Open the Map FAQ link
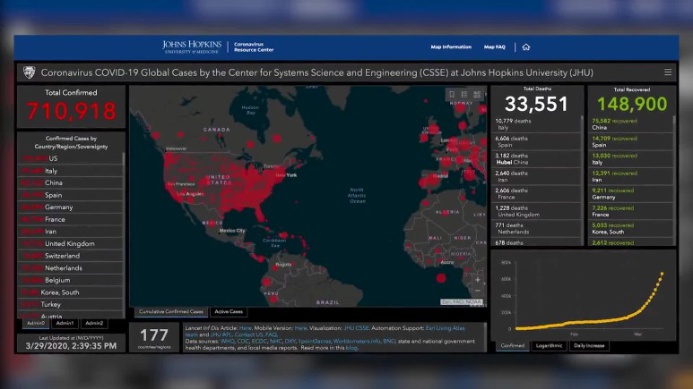The height and width of the screenshot is (389, 693). (494, 47)
